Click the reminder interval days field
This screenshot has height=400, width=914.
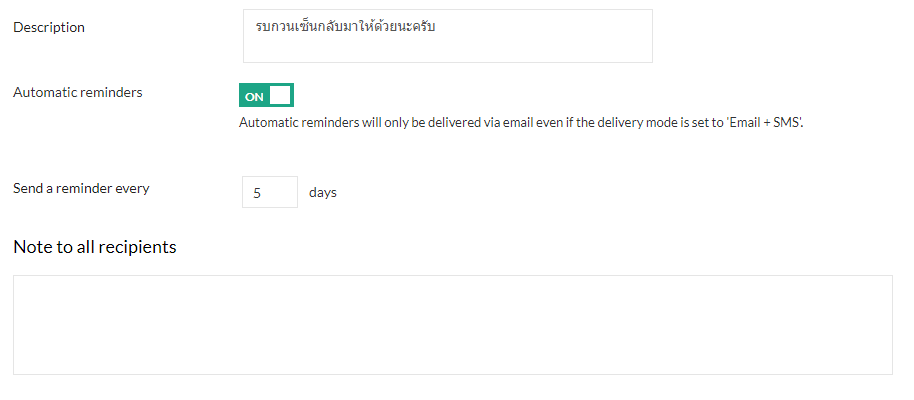pyautogui.click(x=269, y=192)
